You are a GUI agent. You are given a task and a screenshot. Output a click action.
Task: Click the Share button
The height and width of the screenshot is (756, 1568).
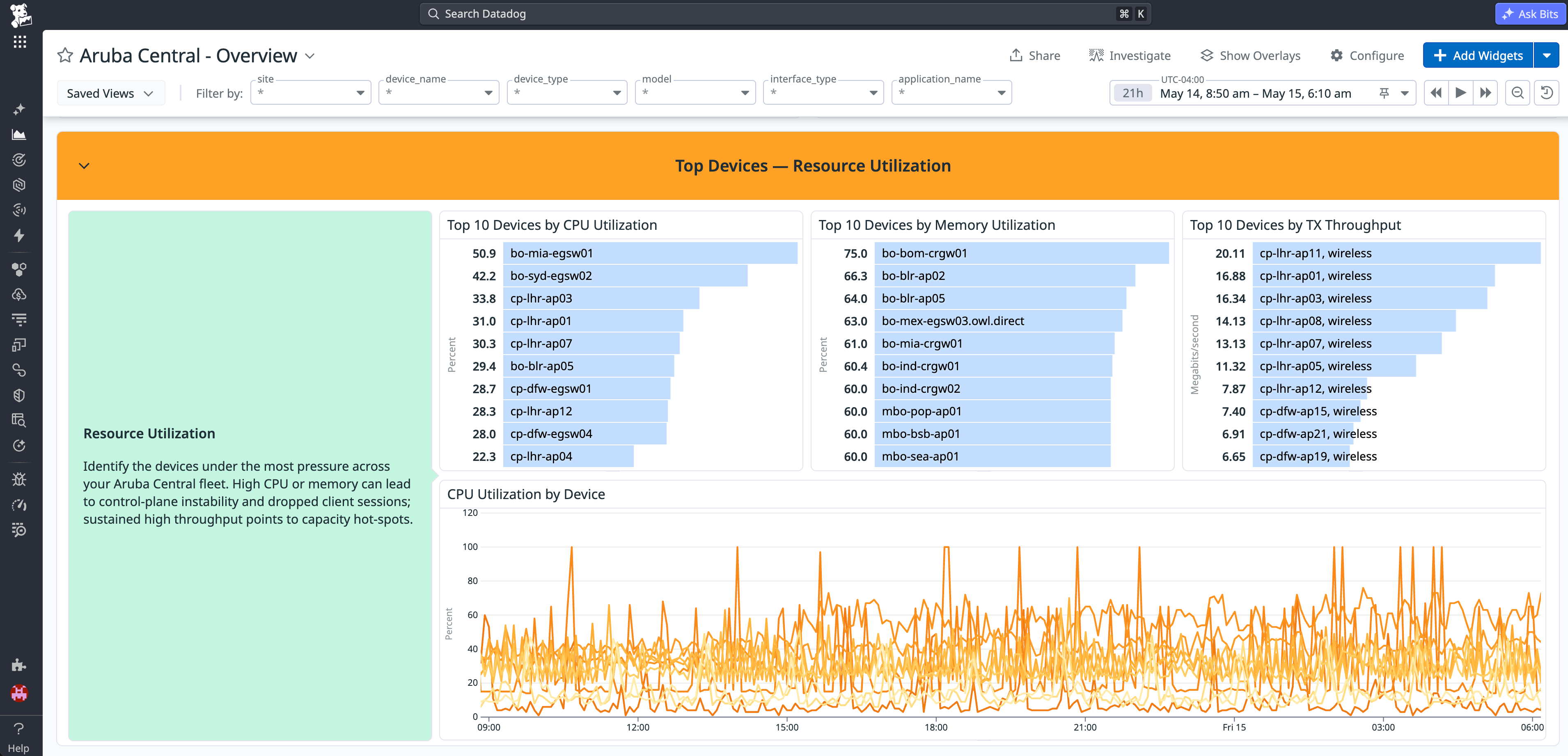(x=1035, y=55)
